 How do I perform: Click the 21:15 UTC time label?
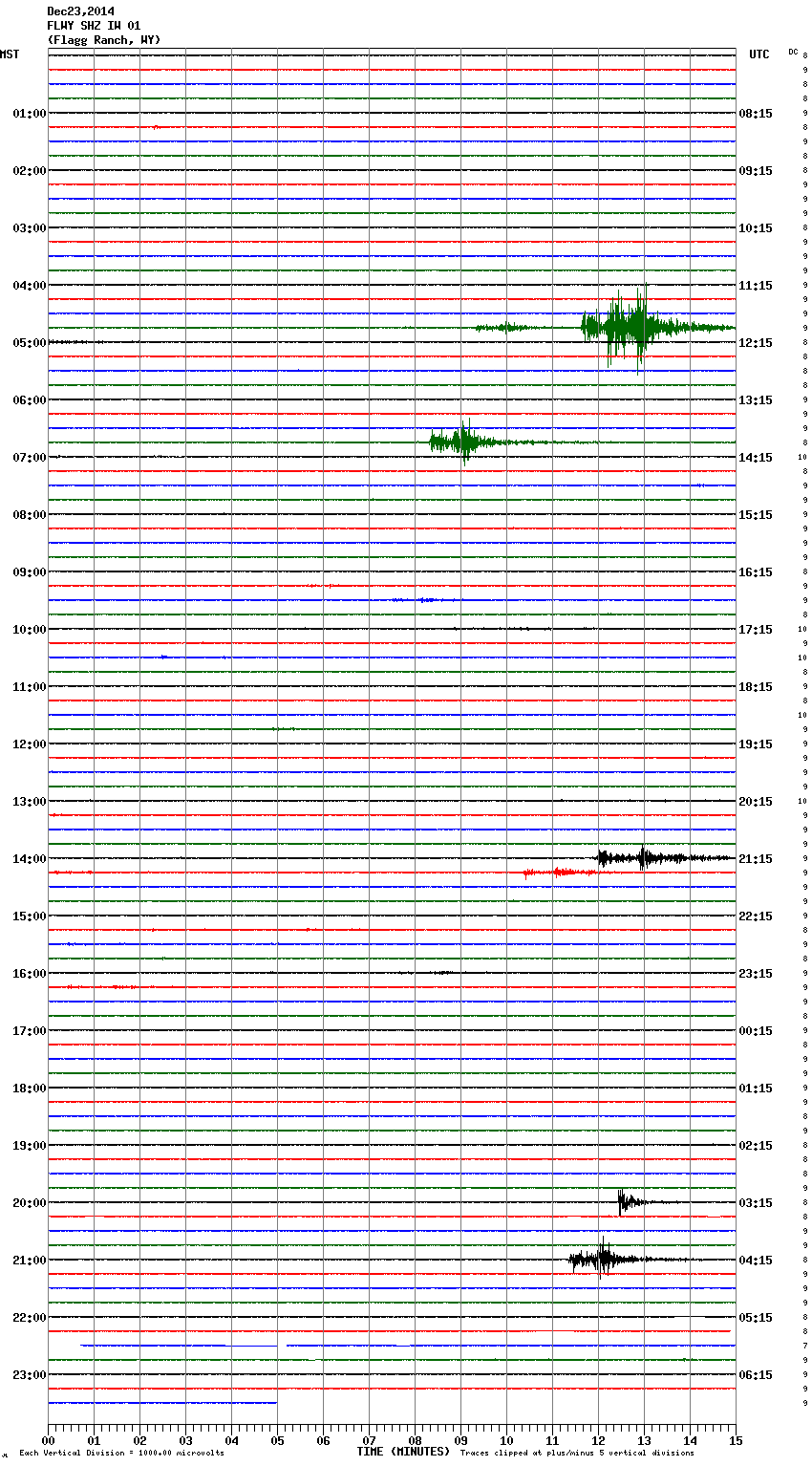click(756, 859)
